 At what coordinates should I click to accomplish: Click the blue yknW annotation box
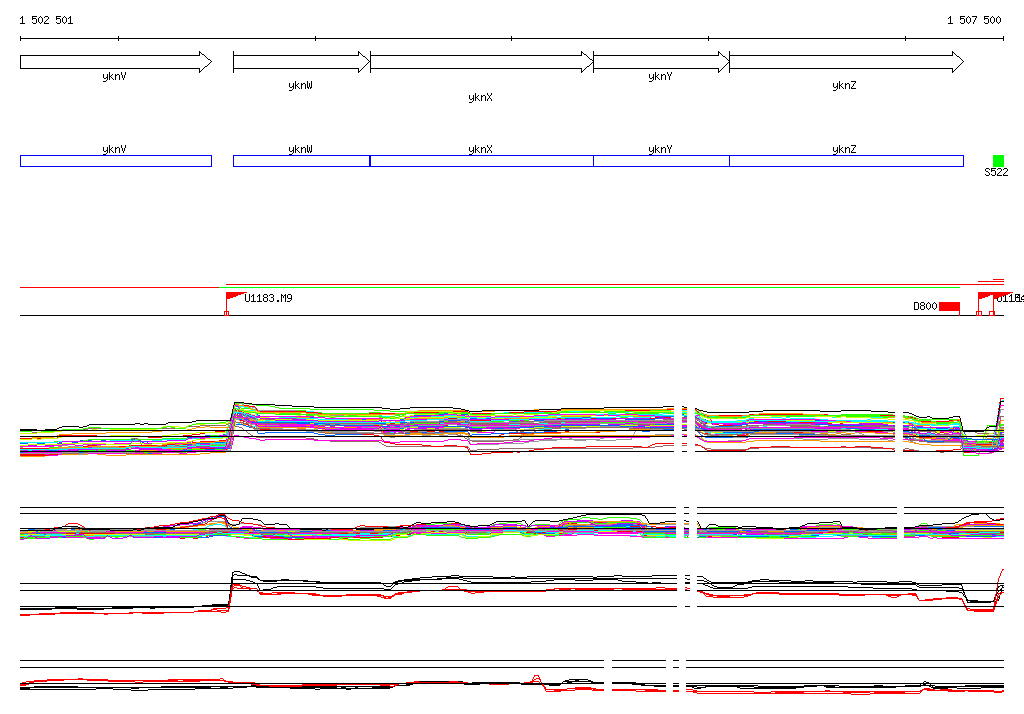tap(302, 161)
